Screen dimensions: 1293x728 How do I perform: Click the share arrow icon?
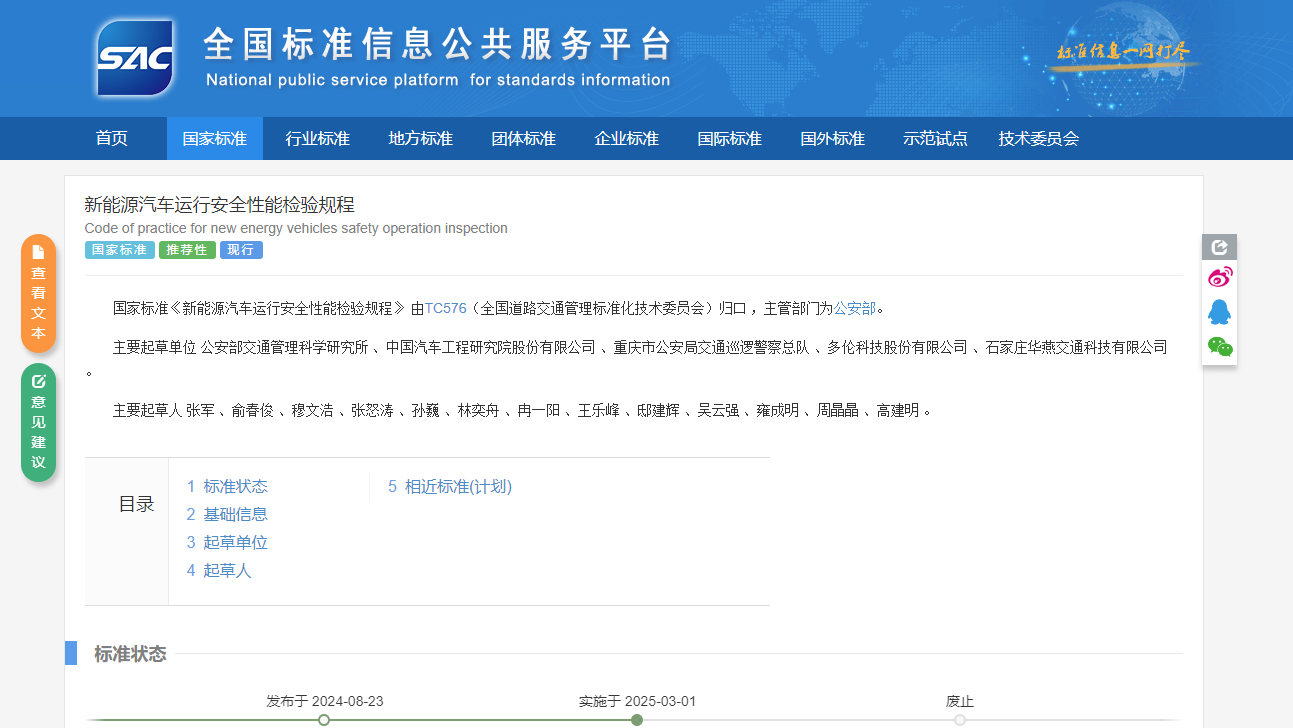[1219, 247]
